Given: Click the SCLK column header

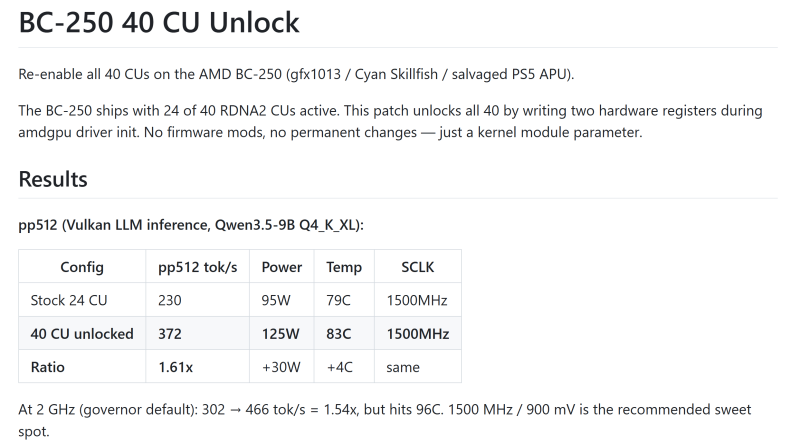Looking at the screenshot, I should tap(417, 267).
